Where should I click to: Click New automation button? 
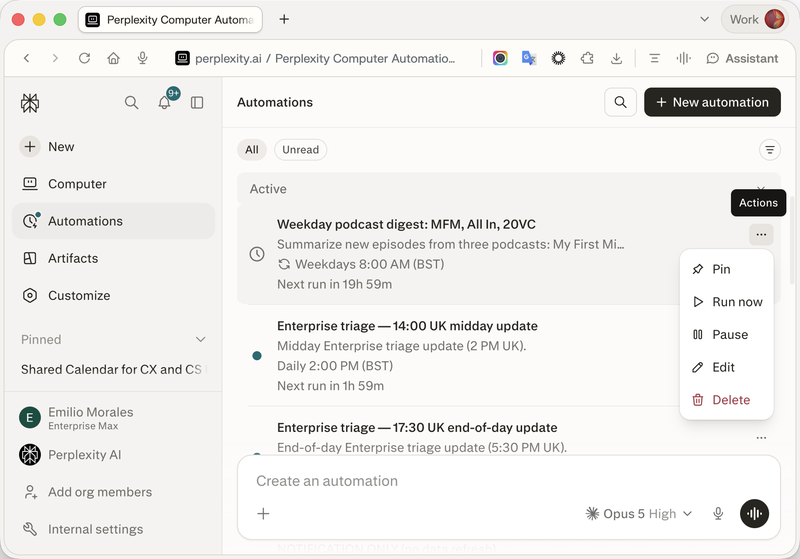[712, 102]
